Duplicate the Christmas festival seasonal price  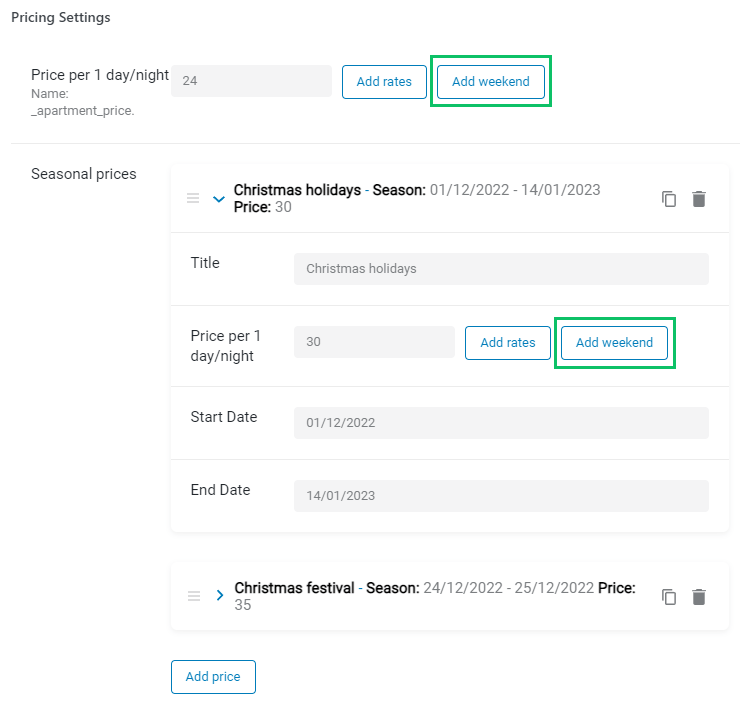669,597
